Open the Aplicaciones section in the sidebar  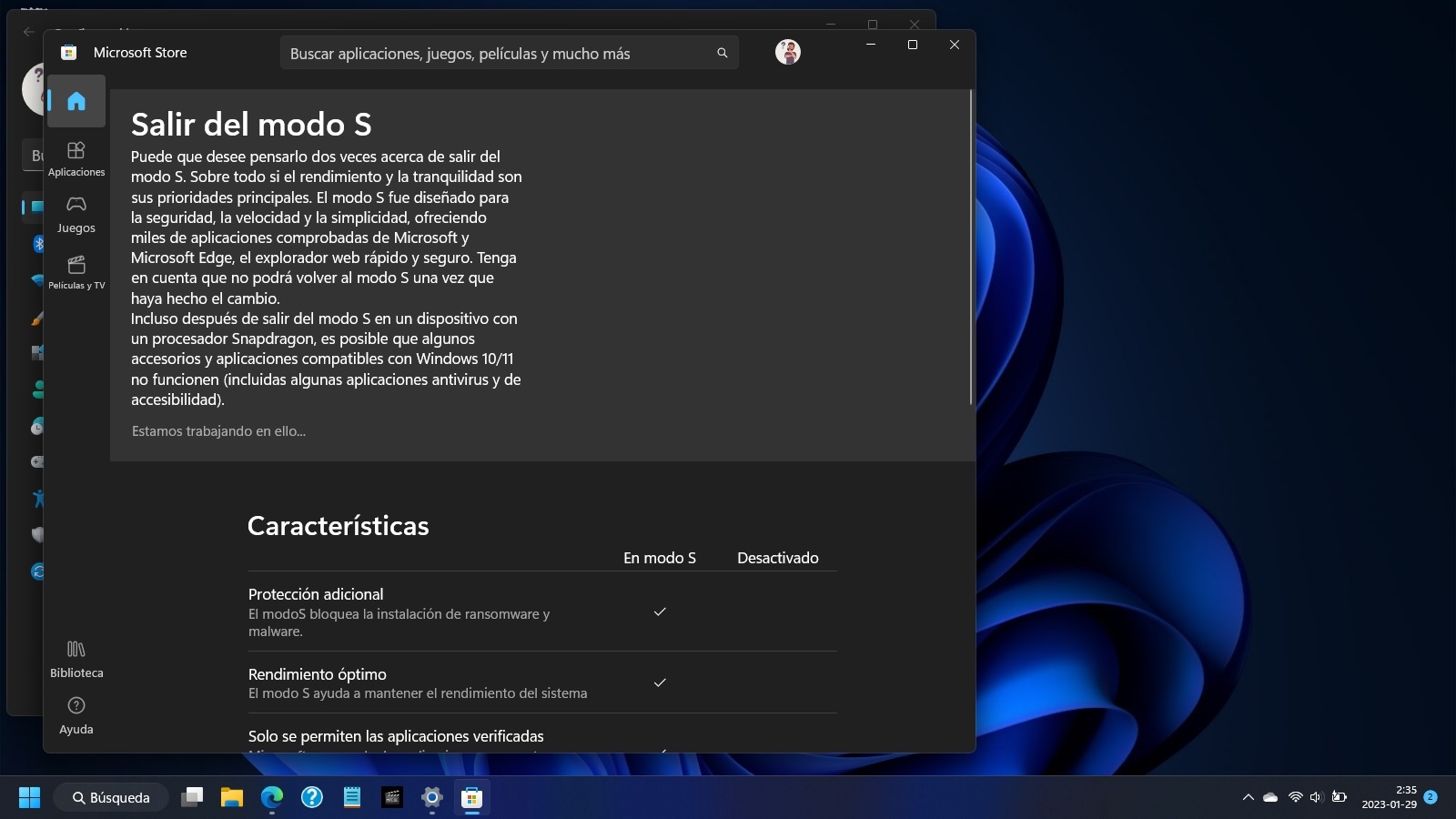click(76, 158)
